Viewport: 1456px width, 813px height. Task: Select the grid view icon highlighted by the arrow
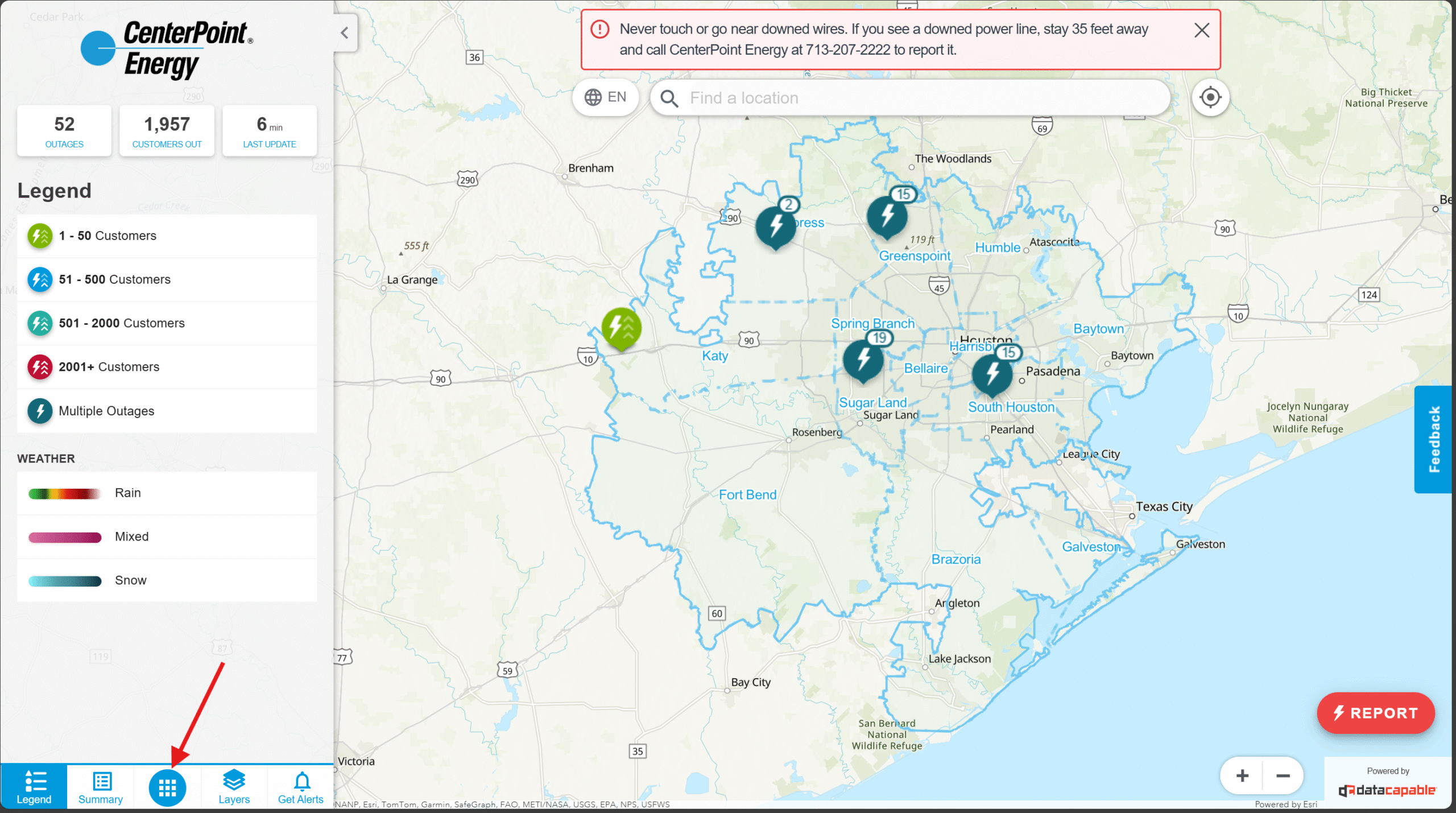[x=167, y=787]
